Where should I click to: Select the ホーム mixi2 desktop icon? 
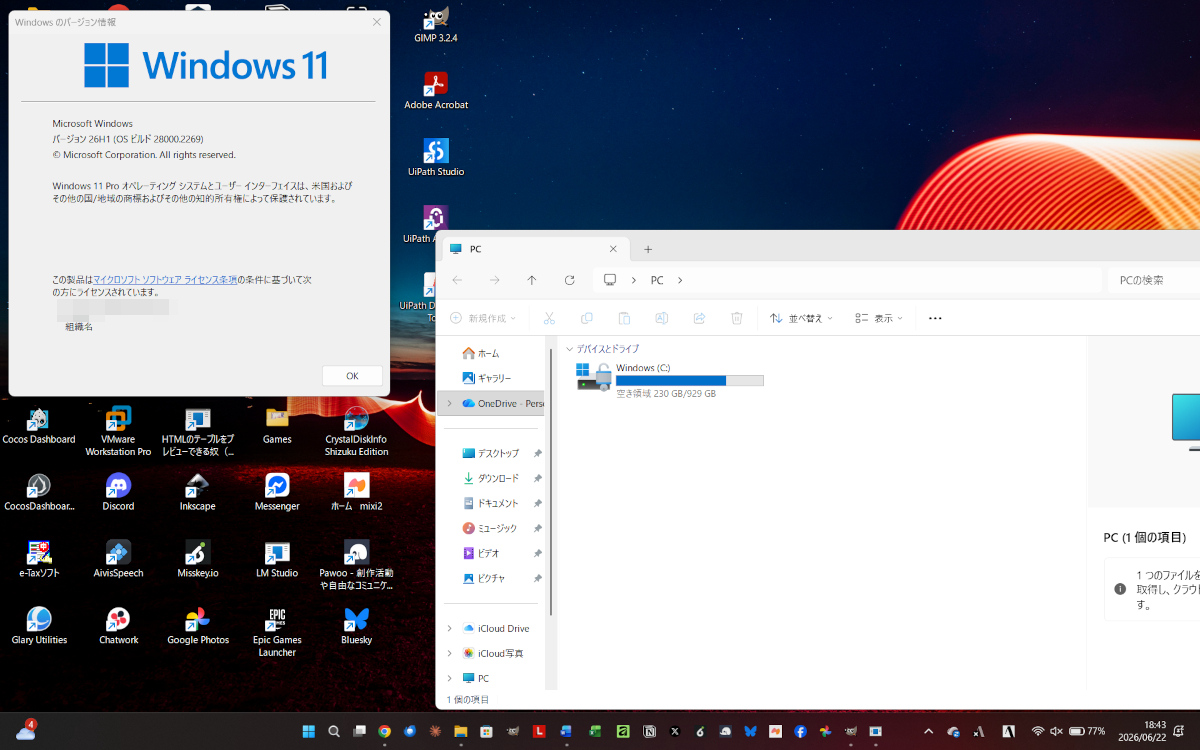[356, 492]
